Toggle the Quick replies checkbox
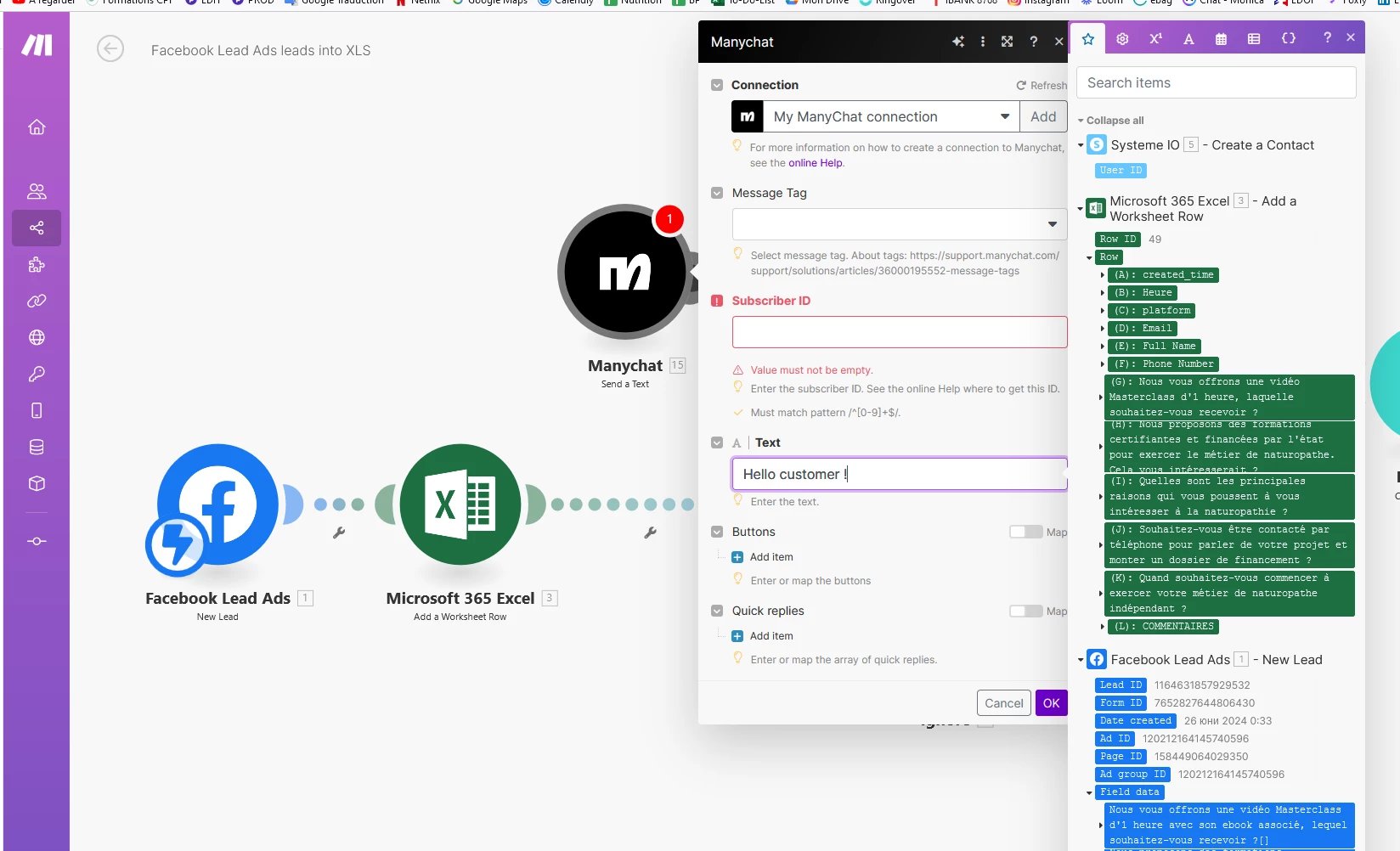 pyautogui.click(x=717, y=611)
